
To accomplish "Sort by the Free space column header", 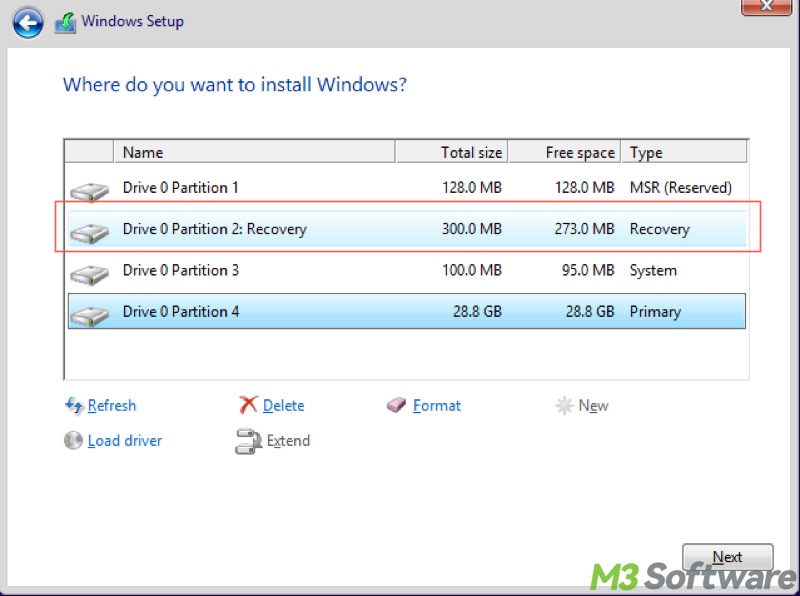I will [564, 152].
